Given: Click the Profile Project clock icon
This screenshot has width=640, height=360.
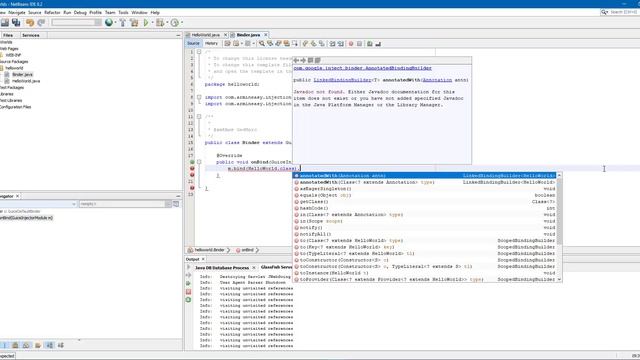Looking at the screenshot, I should pos(174,22).
